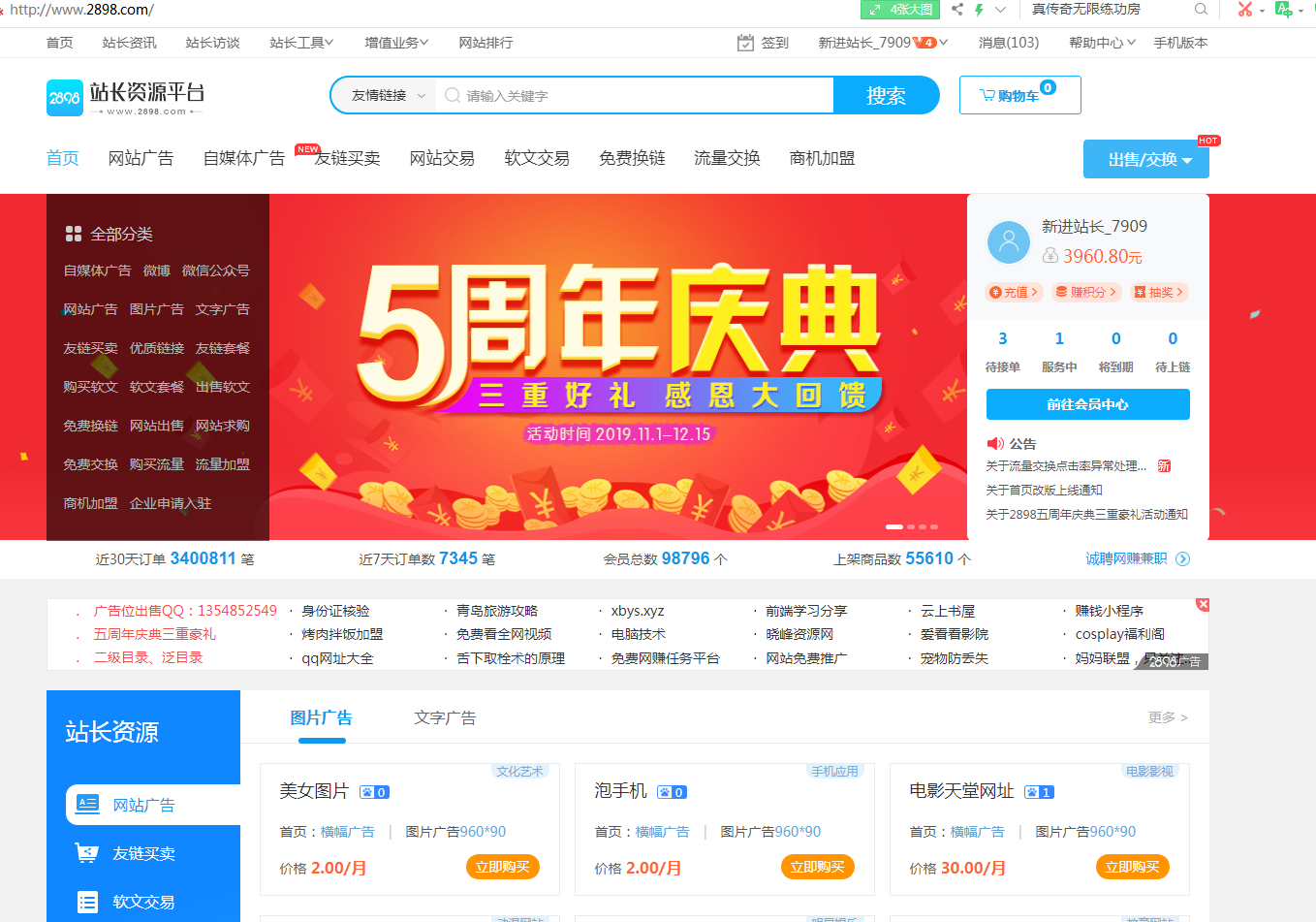This screenshot has width=1316, height=922.
Task: Click the green translate extension icon
Action: click(x=1283, y=10)
